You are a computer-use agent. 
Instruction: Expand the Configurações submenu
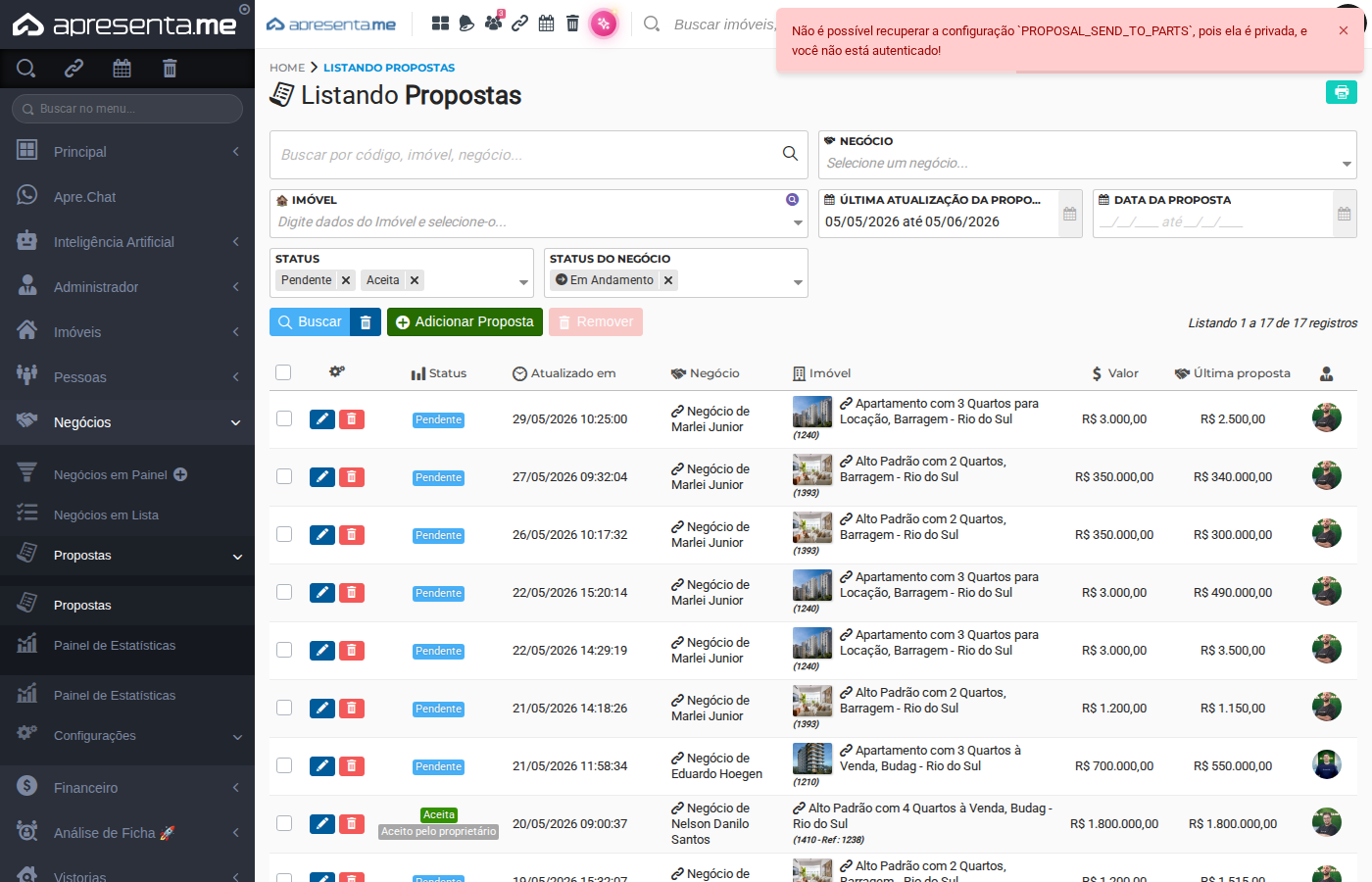(x=127, y=736)
